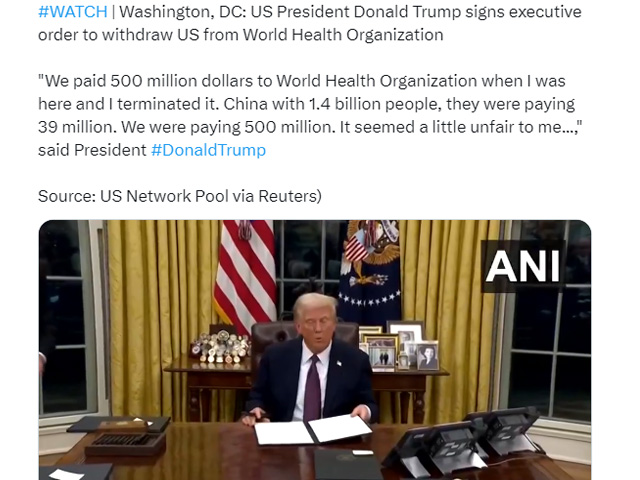Viewport: 640px width, 480px height.
Task: Click the challenge coin display on the table
Action: point(220,347)
